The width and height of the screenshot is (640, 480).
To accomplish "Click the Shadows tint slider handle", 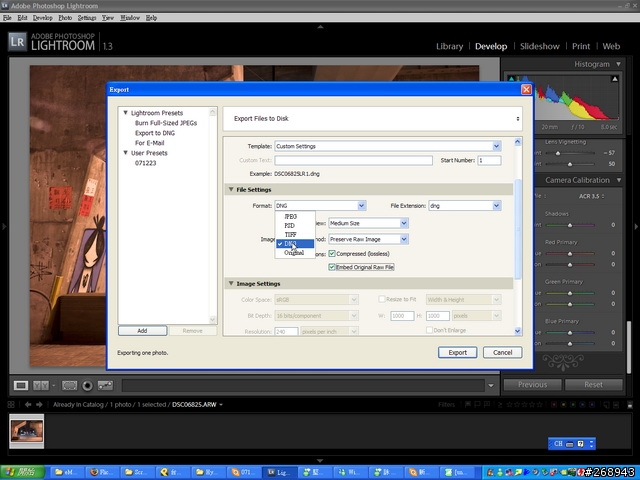I will coord(570,225).
